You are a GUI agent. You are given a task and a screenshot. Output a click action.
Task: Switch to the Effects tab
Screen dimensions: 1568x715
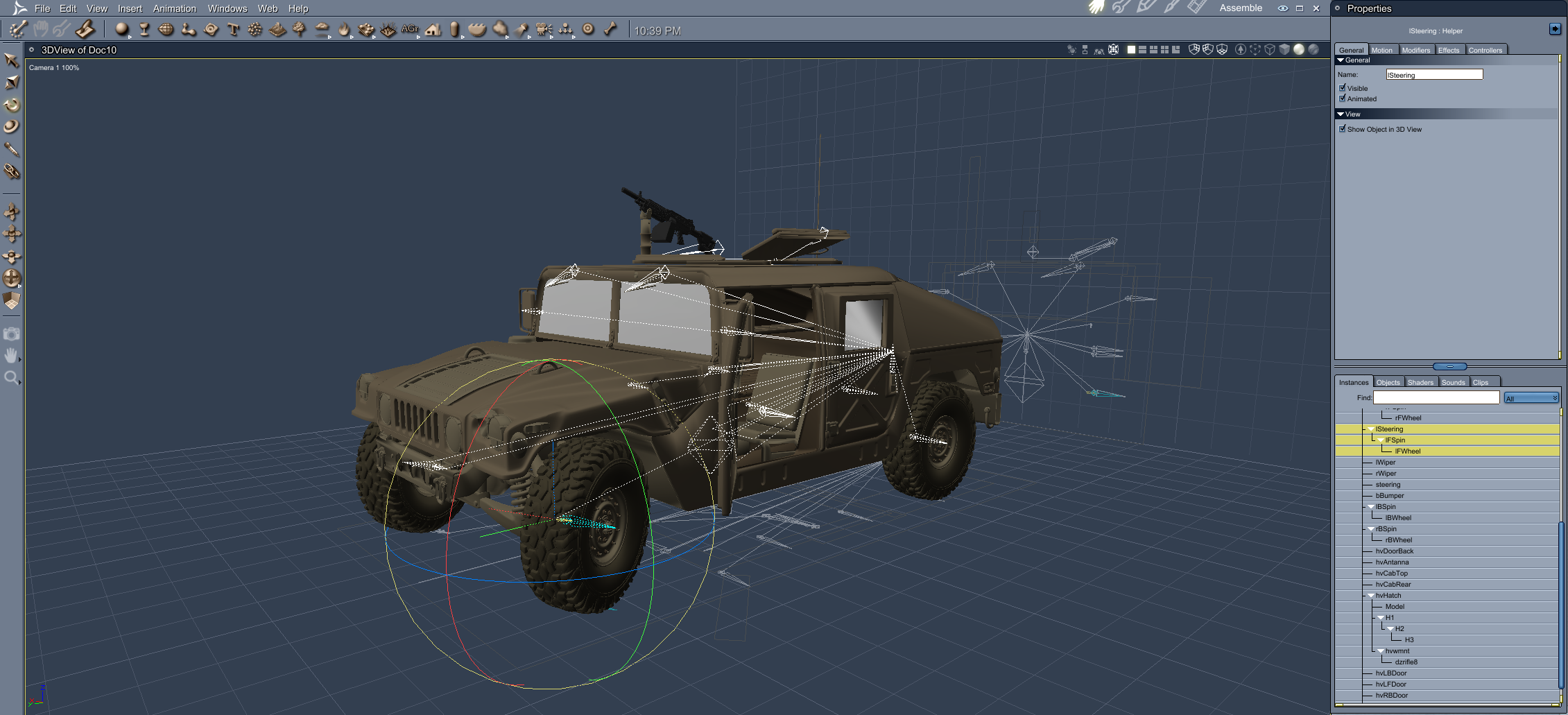pos(1449,50)
